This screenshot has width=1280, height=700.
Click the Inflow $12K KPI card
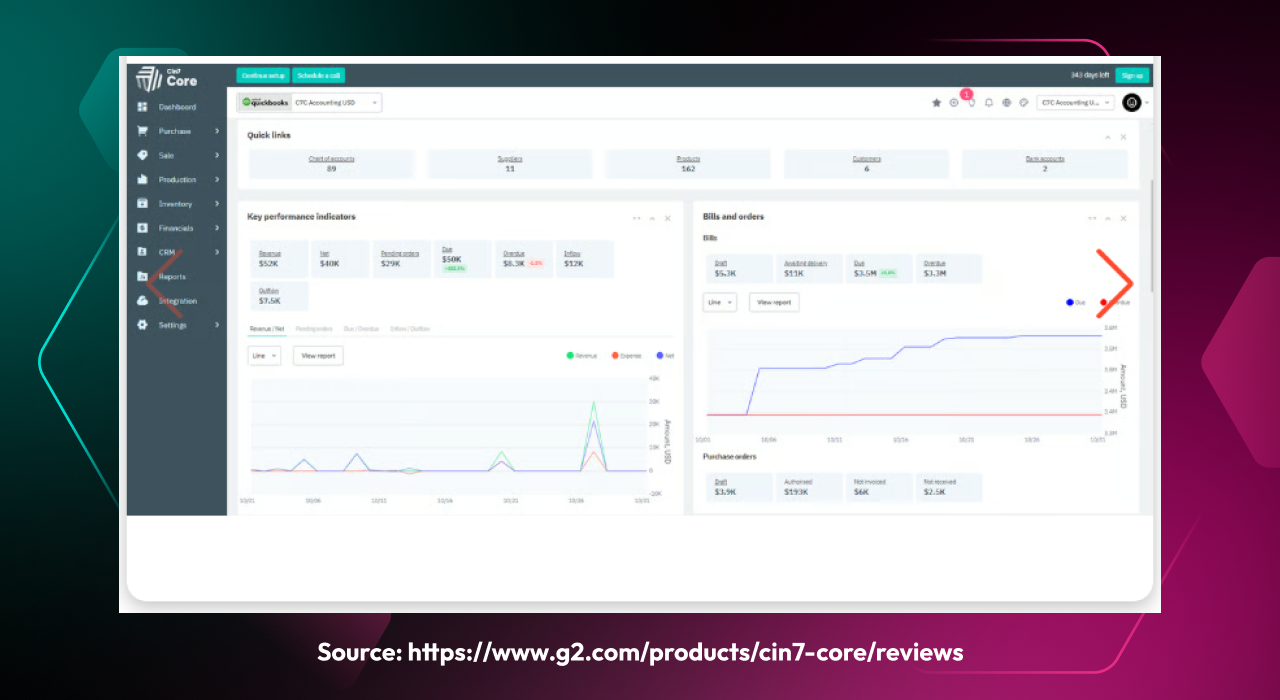tap(585, 259)
